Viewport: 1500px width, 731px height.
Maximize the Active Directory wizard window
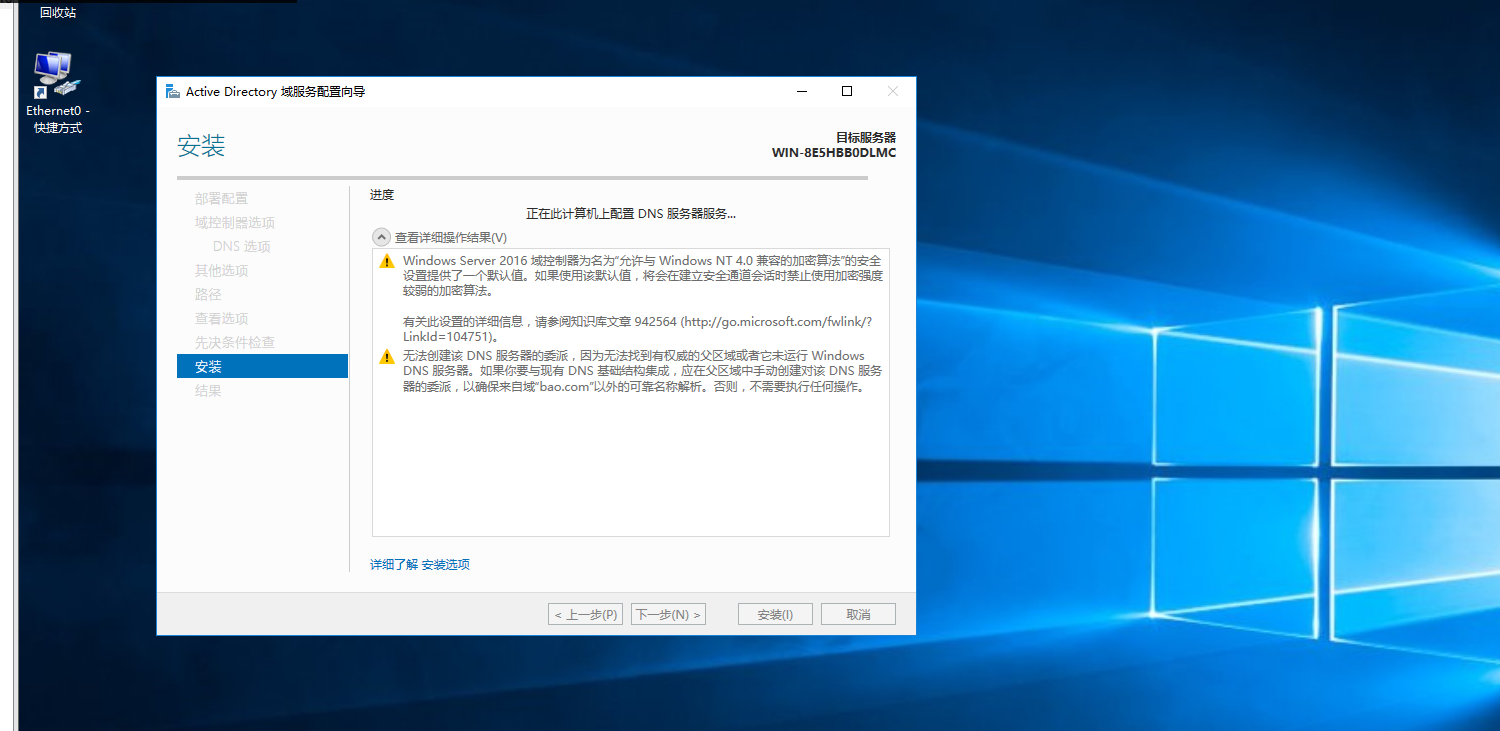[847, 91]
